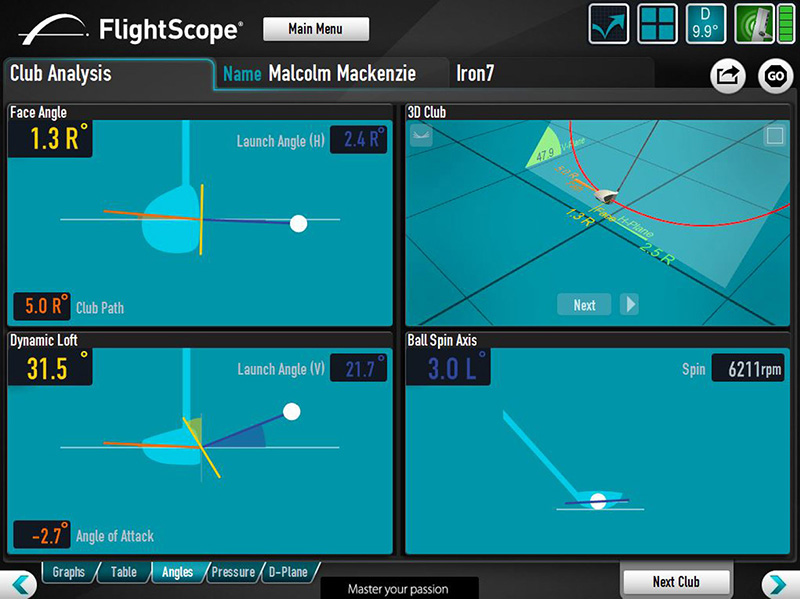Switch to the Graphs tab
This screenshot has width=800, height=599.
pos(68,572)
